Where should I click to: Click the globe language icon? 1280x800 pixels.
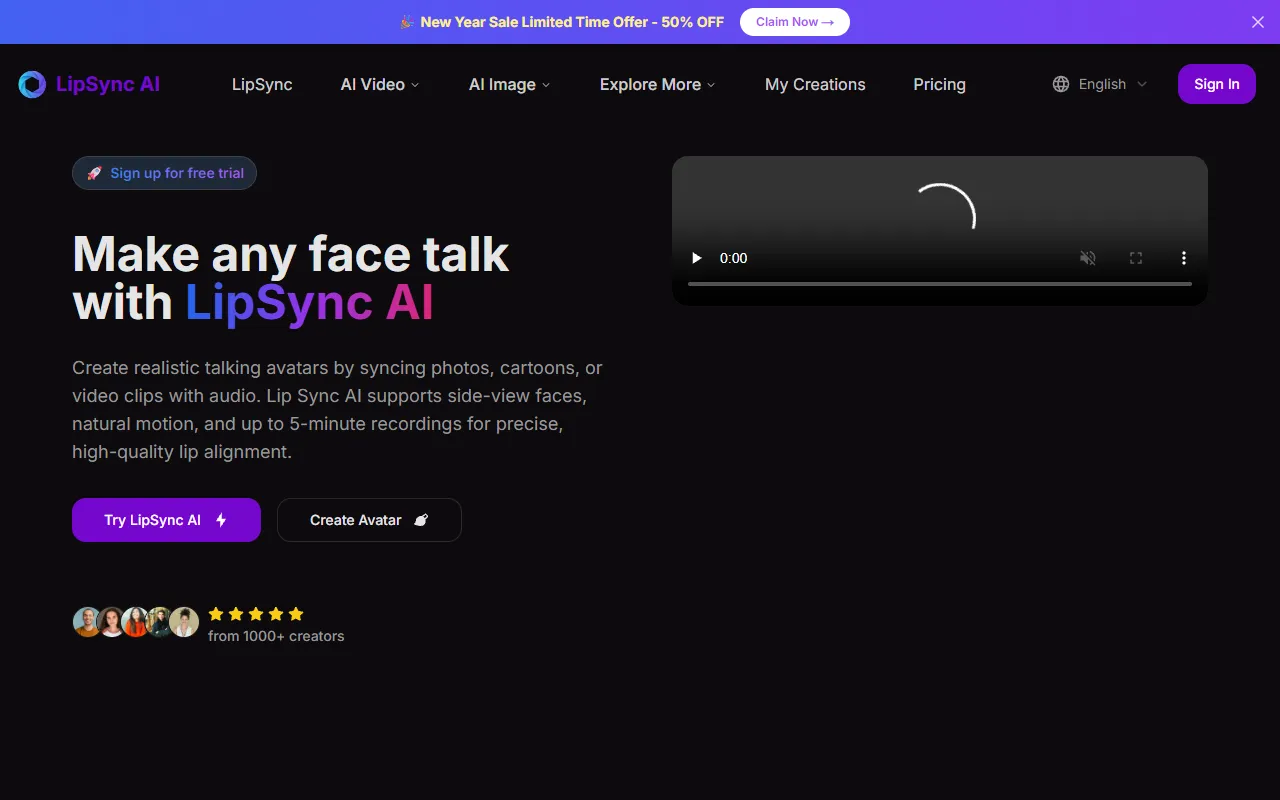(1061, 85)
